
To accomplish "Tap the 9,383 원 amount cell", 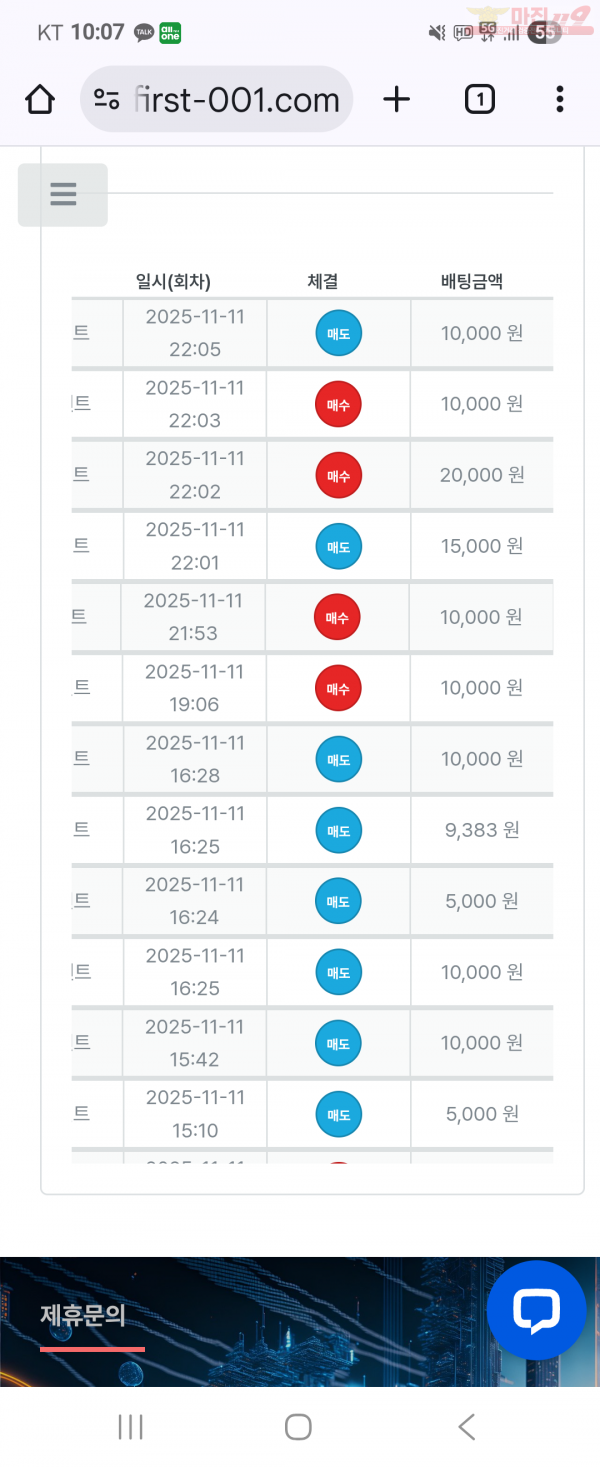I will click(482, 830).
